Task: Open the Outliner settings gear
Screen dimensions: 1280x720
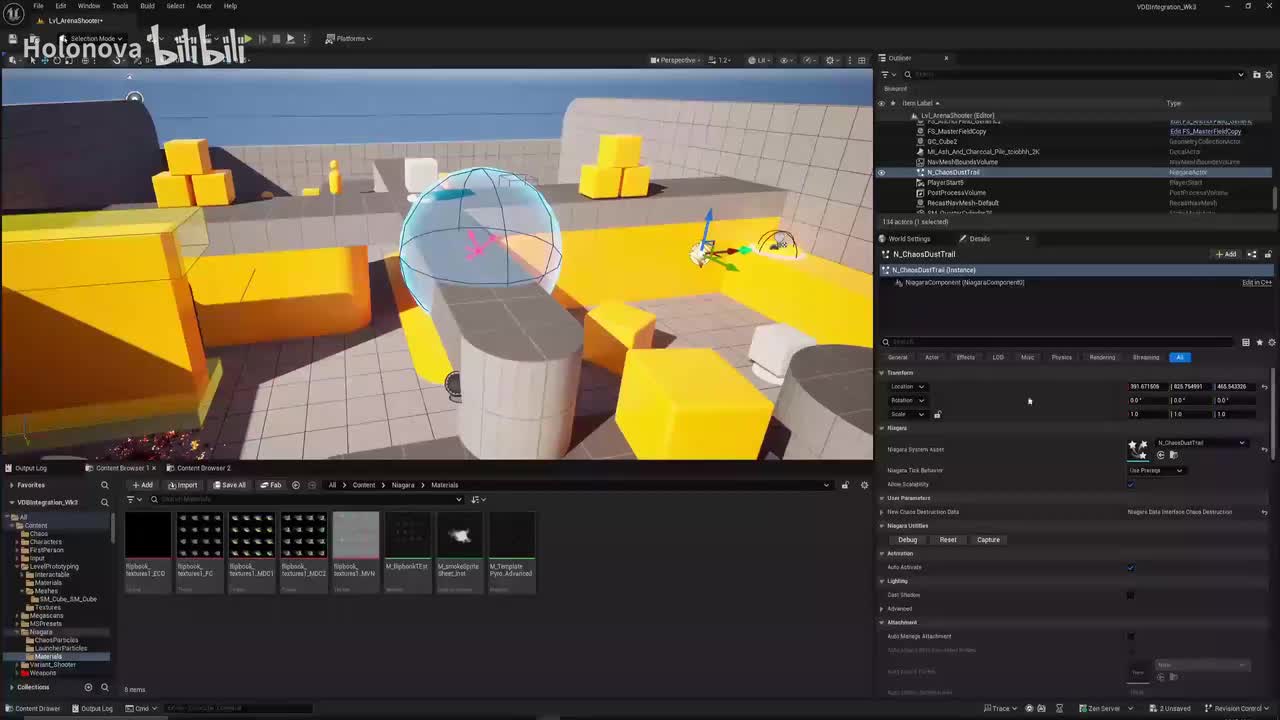Action: coord(1268,74)
